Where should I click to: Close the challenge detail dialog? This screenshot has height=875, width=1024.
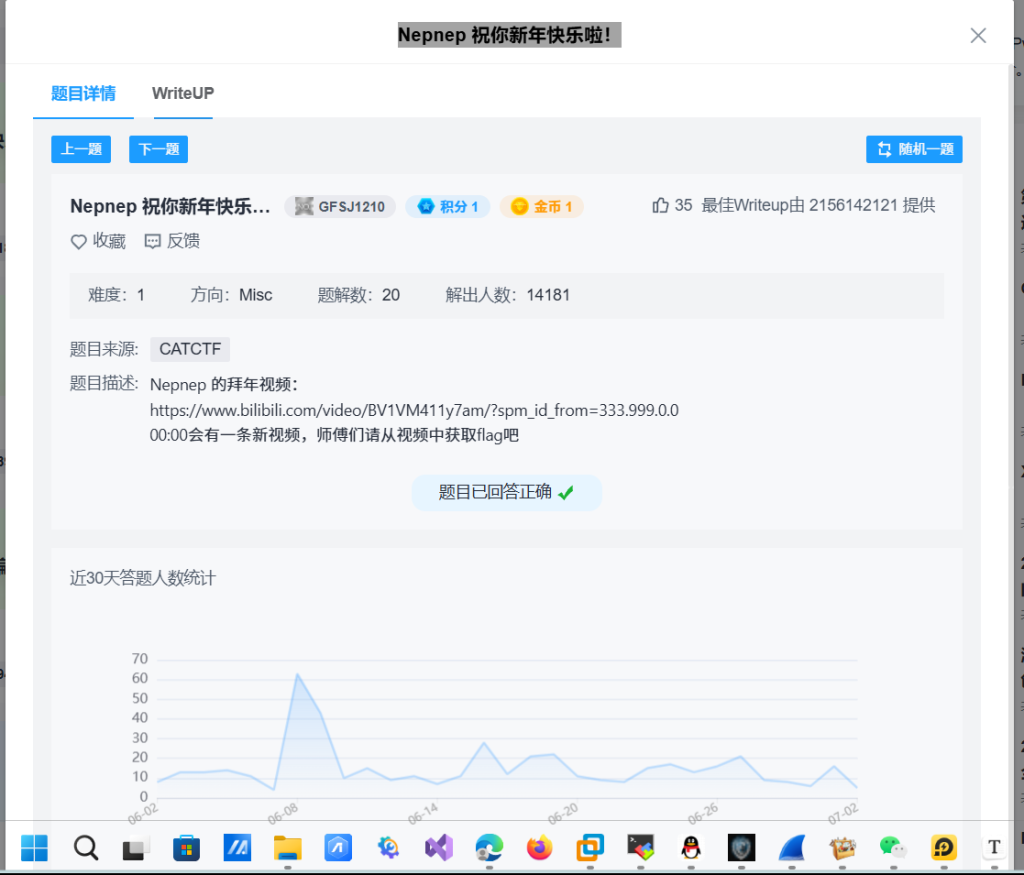978,36
